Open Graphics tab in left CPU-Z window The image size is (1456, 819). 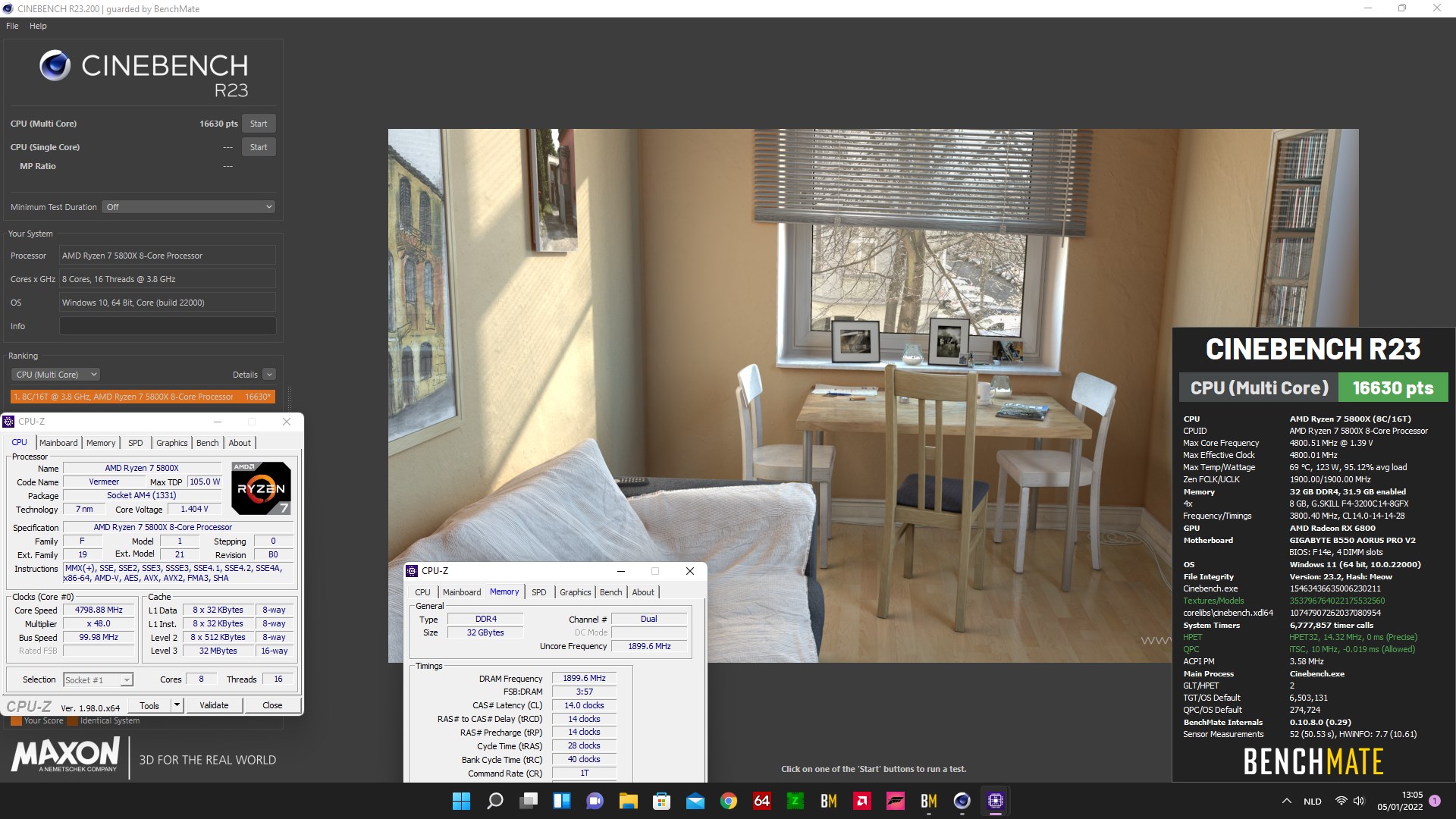(171, 443)
